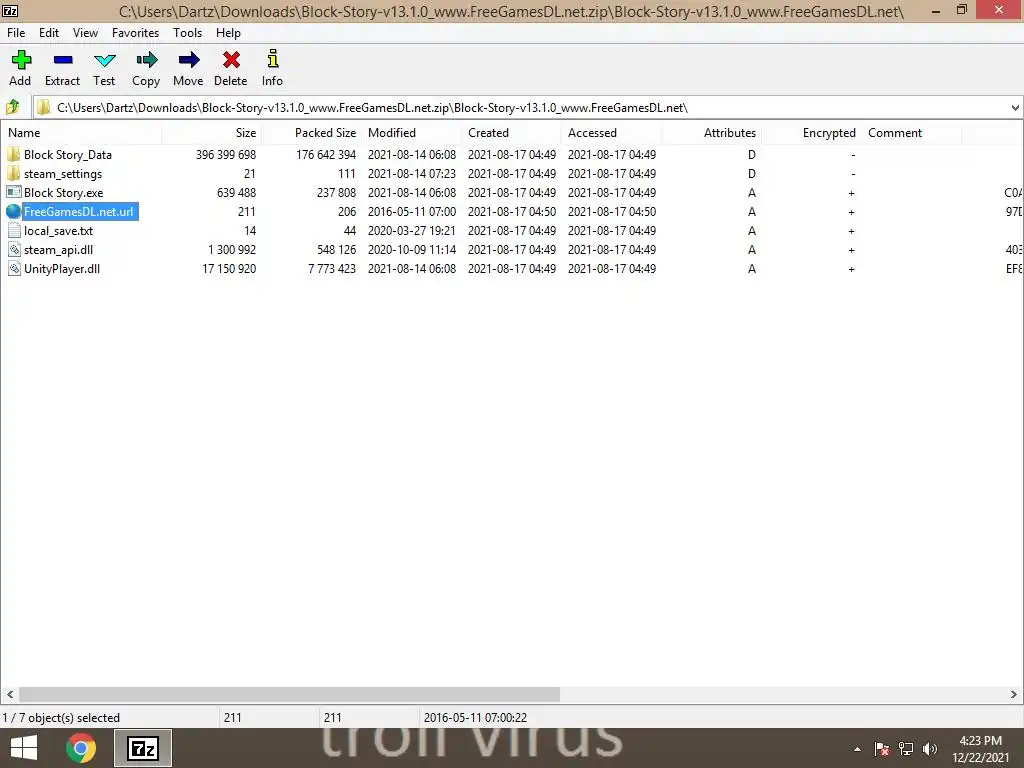Open the View menu
1024x768 pixels.
tap(86, 33)
